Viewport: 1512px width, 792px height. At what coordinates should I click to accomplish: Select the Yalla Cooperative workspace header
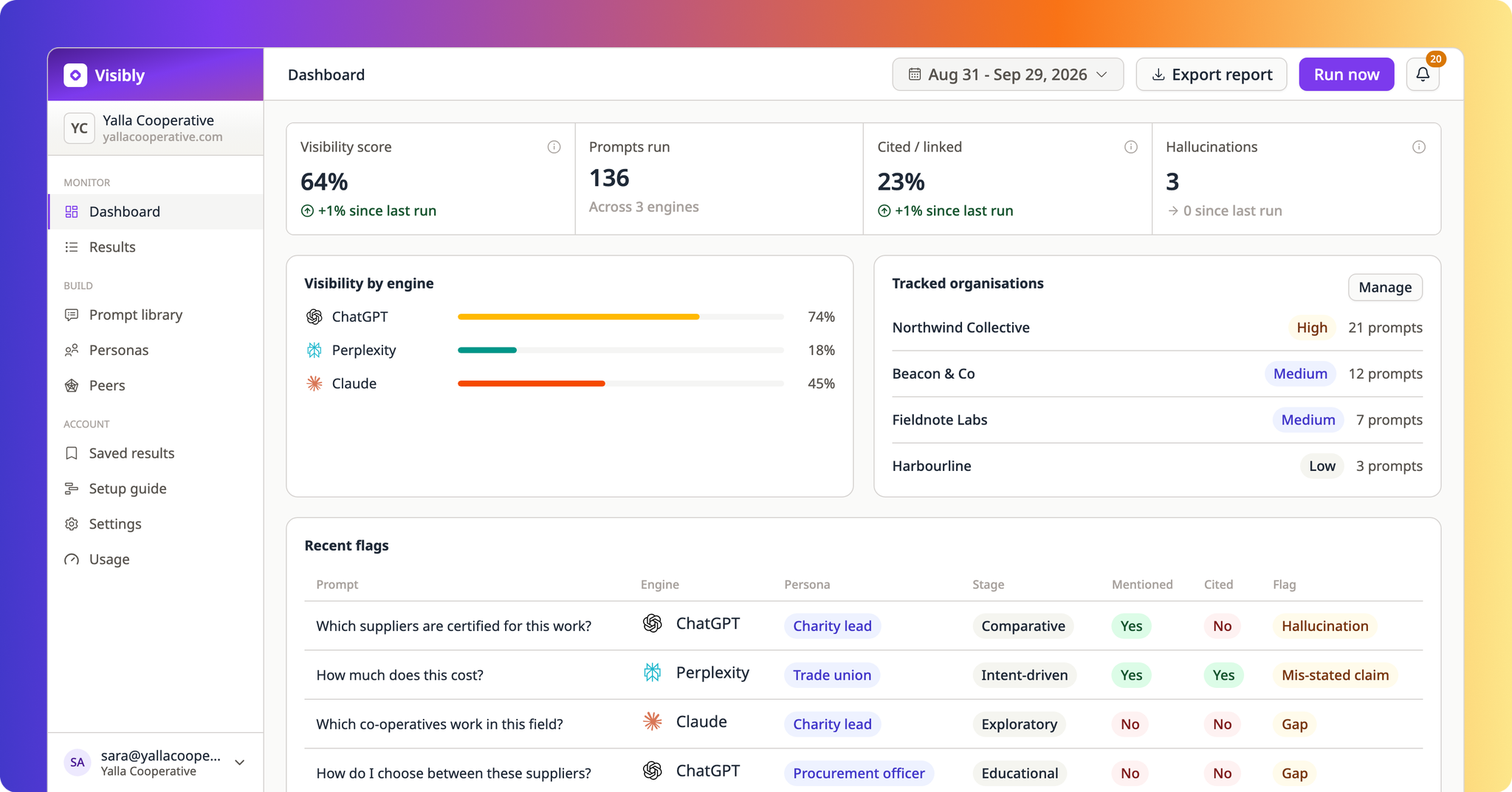pos(156,128)
